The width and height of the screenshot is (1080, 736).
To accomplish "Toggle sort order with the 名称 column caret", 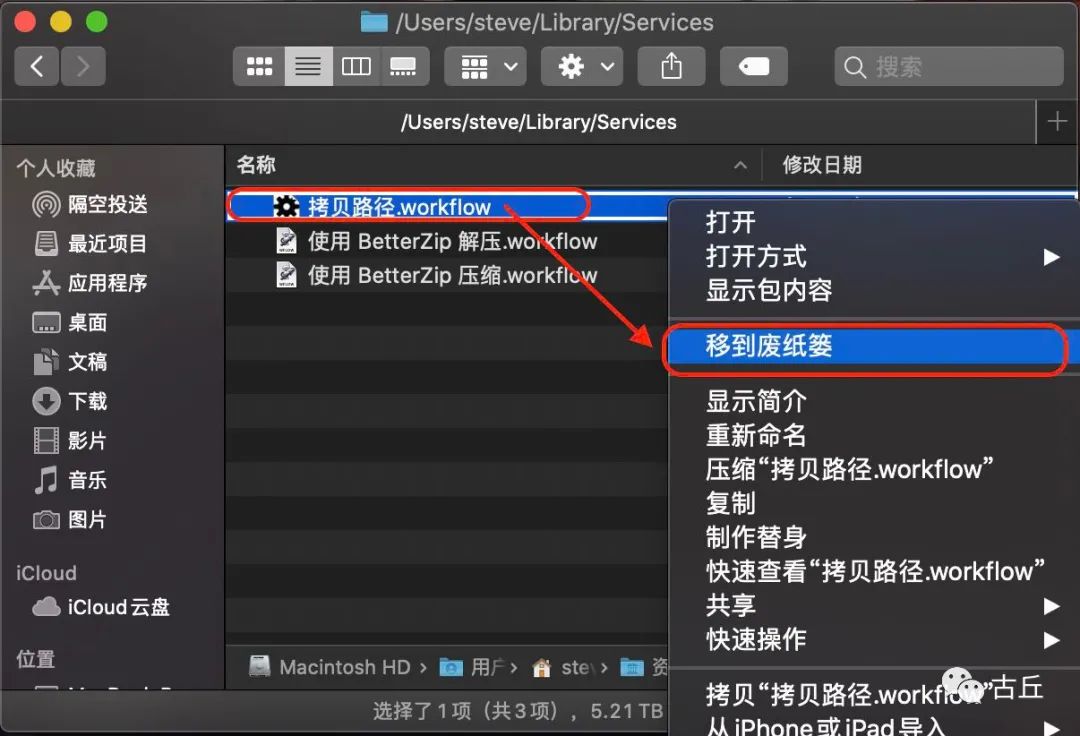I will [740, 165].
